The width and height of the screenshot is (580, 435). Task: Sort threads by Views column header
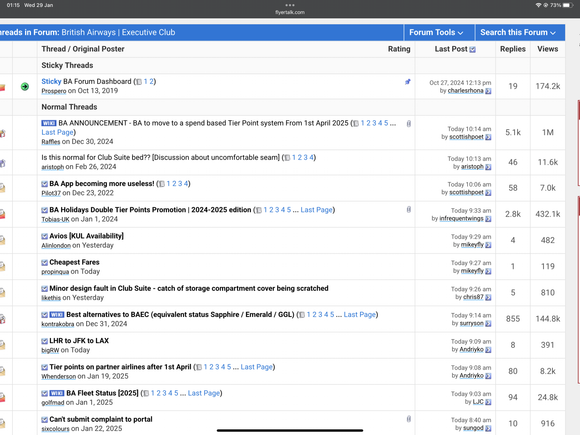point(547,49)
